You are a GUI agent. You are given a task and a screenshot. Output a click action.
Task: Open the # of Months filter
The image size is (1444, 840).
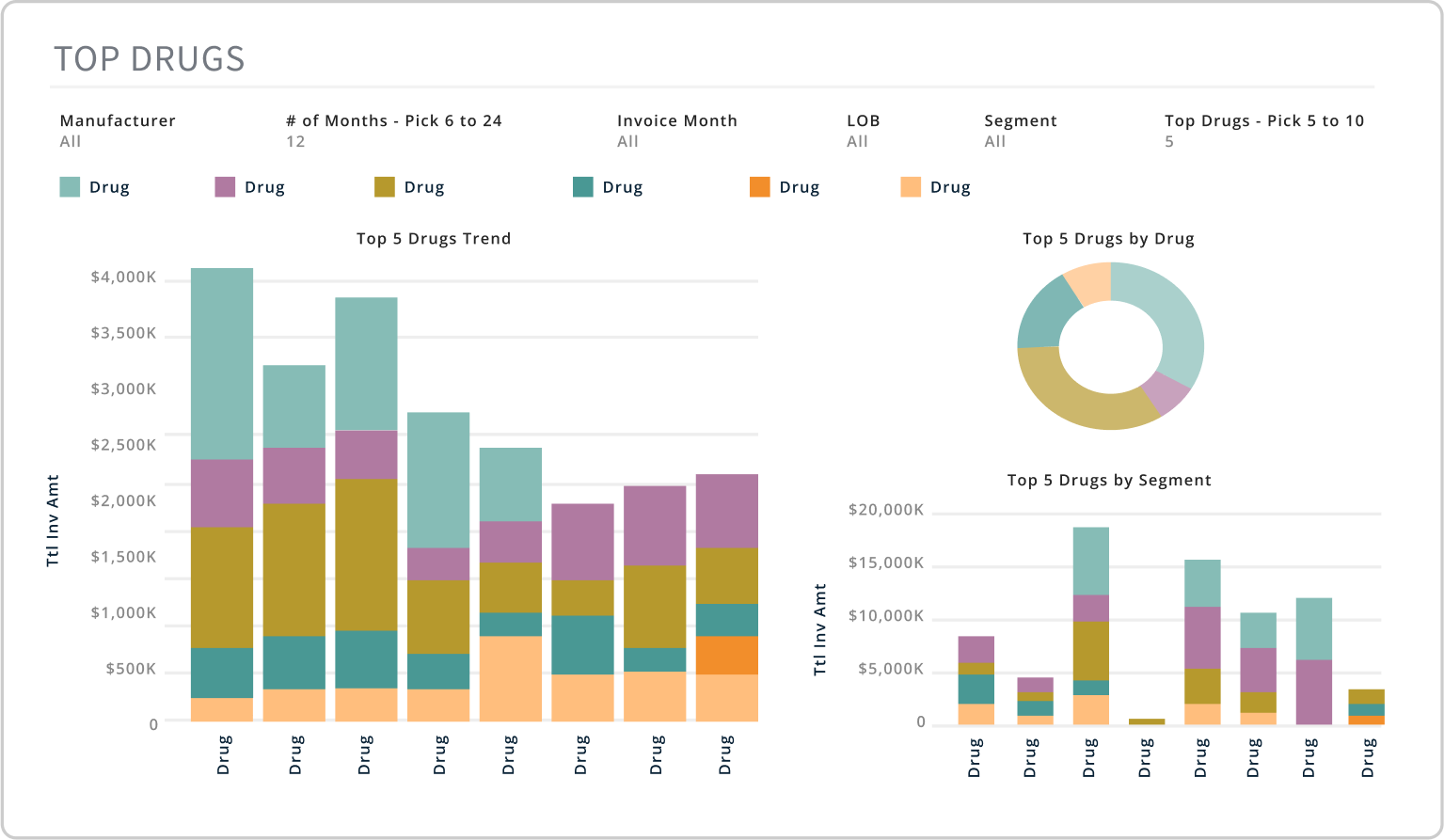pyautogui.click(x=393, y=131)
